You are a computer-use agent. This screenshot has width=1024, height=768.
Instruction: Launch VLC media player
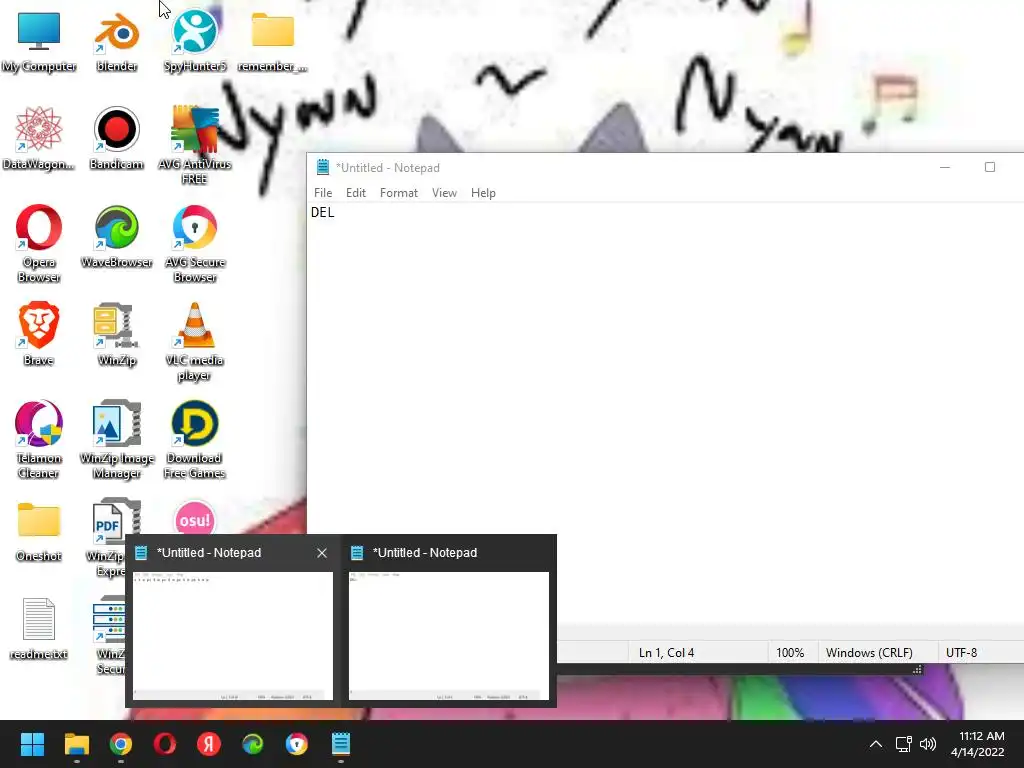pos(195,341)
